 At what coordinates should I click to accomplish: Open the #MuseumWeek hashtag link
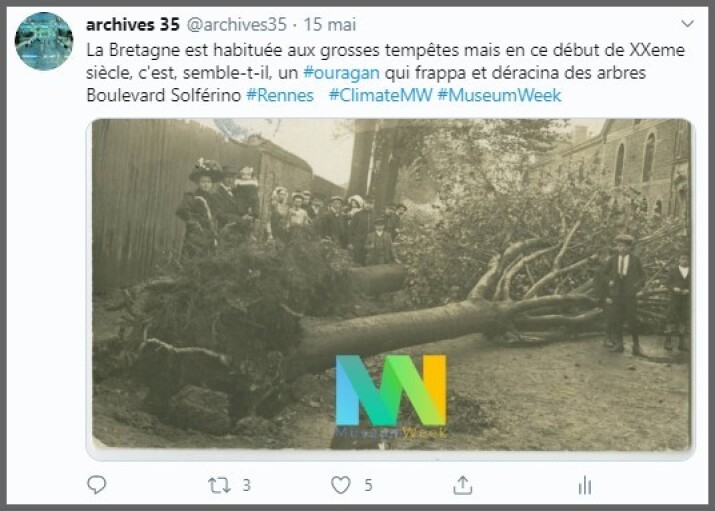coord(499,95)
